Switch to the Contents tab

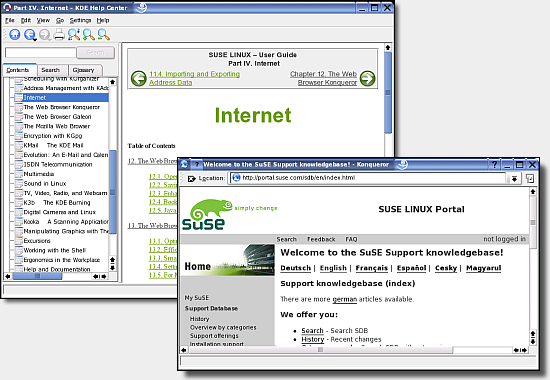[x=19, y=70]
